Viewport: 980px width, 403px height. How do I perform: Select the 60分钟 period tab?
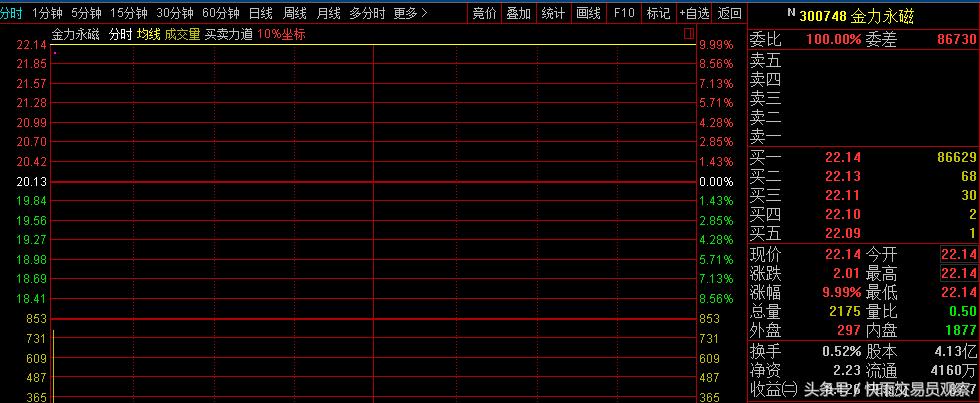[x=221, y=12]
